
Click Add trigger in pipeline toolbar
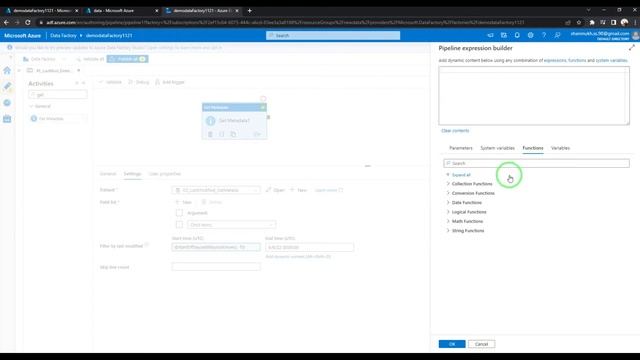pos(170,82)
